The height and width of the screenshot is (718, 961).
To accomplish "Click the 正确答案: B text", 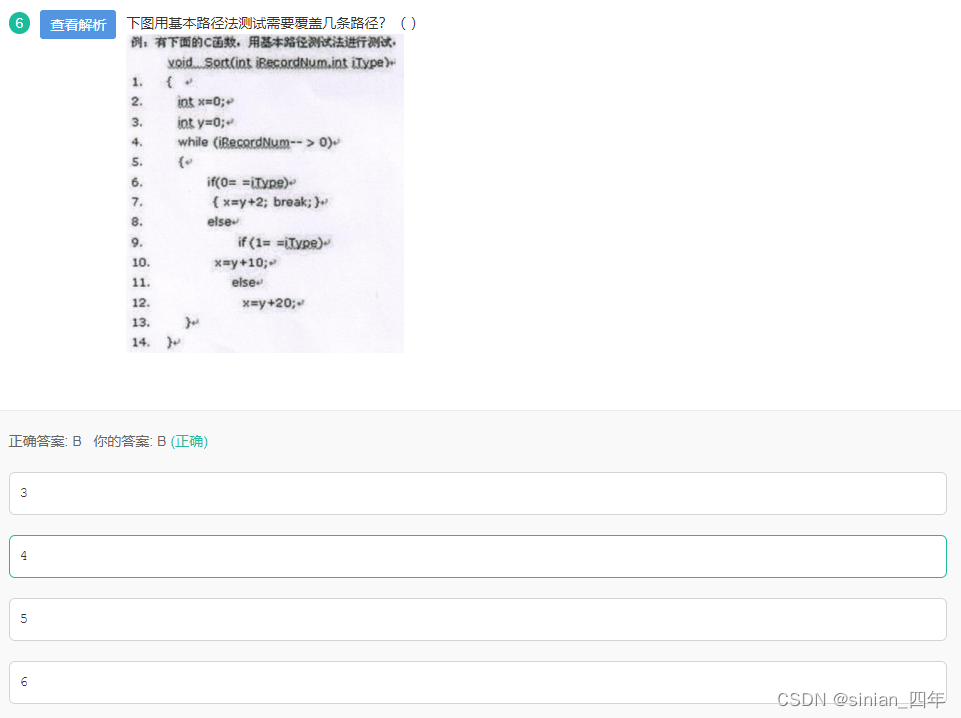I will click(x=42, y=441).
